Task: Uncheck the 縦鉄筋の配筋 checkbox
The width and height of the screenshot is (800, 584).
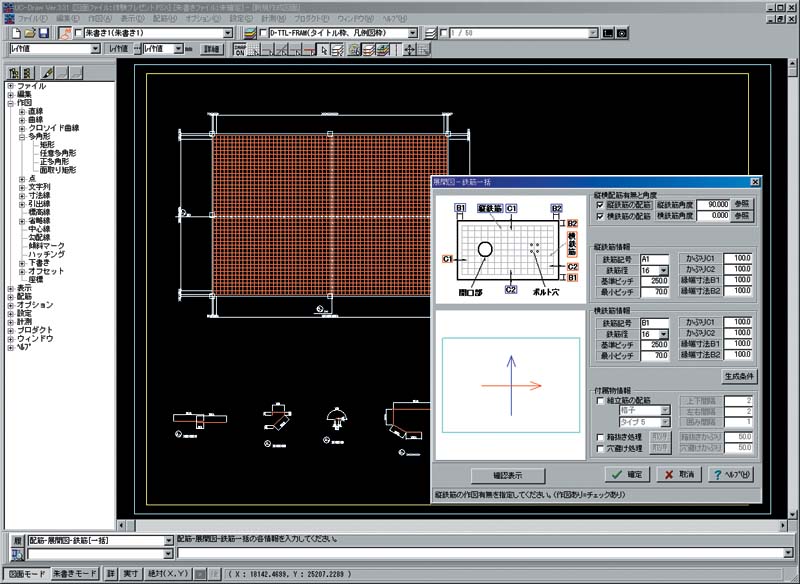Action: [x=599, y=204]
